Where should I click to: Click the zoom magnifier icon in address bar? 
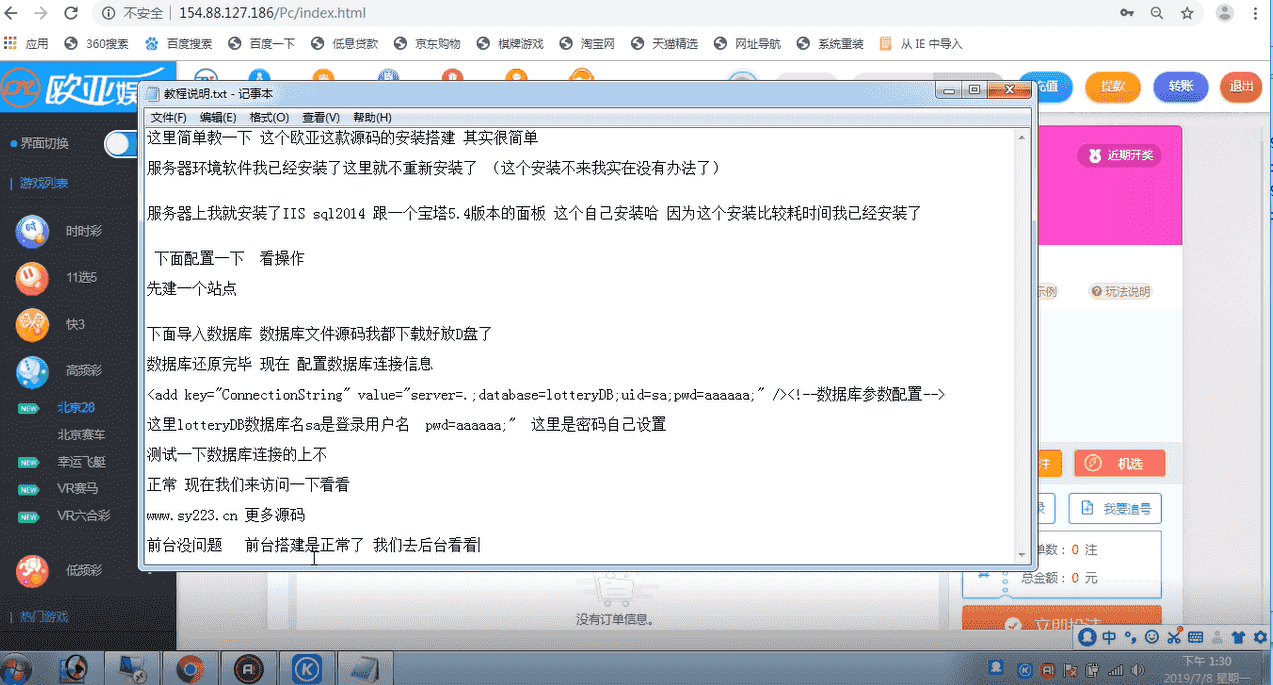(1157, 14)
